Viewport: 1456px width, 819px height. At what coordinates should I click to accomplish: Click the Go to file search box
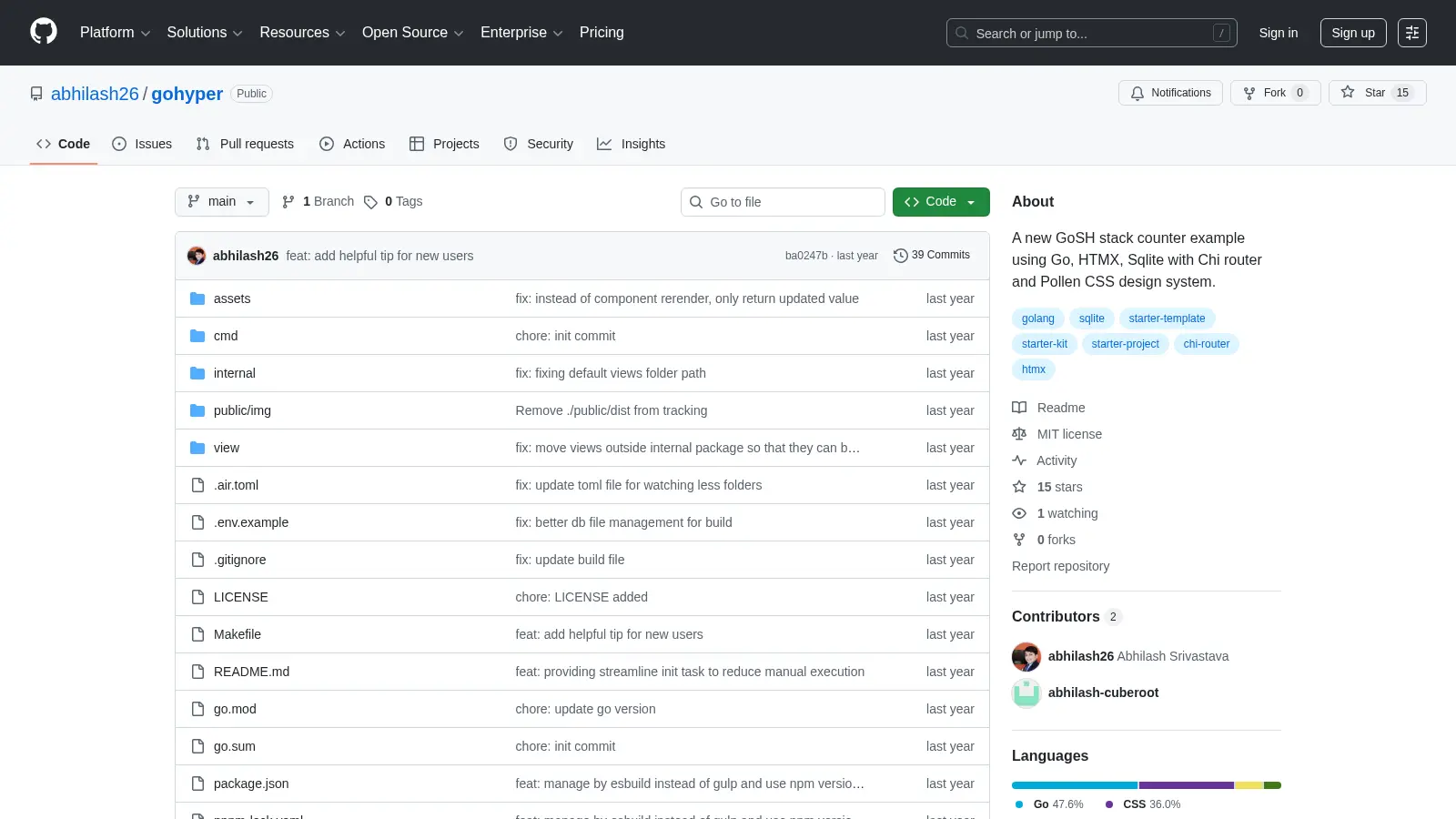point(783,202)
